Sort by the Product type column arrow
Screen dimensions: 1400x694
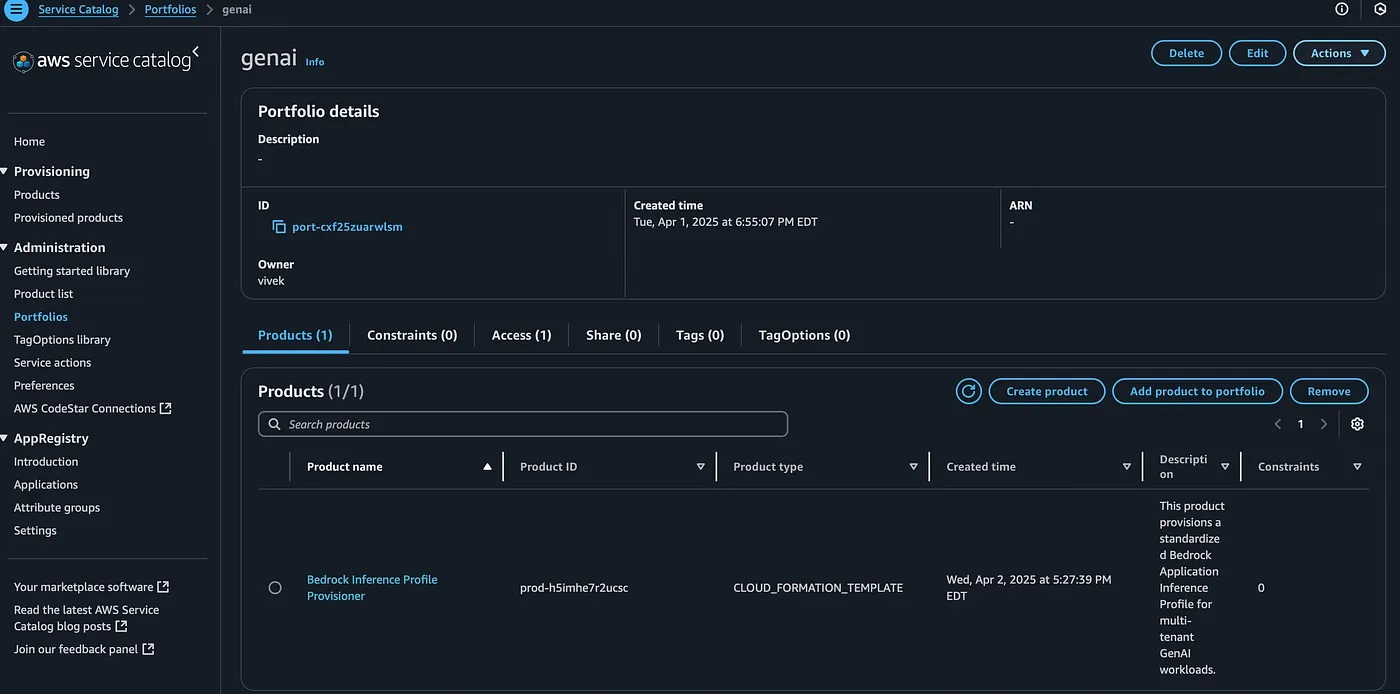tap(913, 467)
